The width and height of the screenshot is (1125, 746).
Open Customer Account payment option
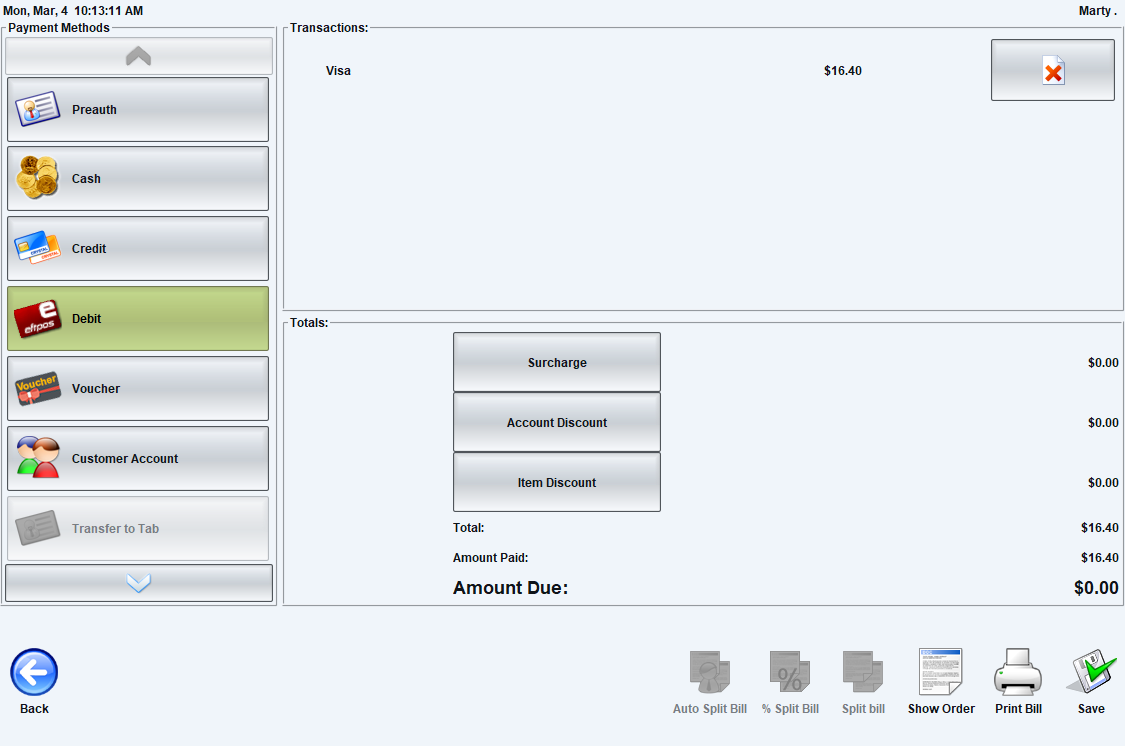click(138, 458)
